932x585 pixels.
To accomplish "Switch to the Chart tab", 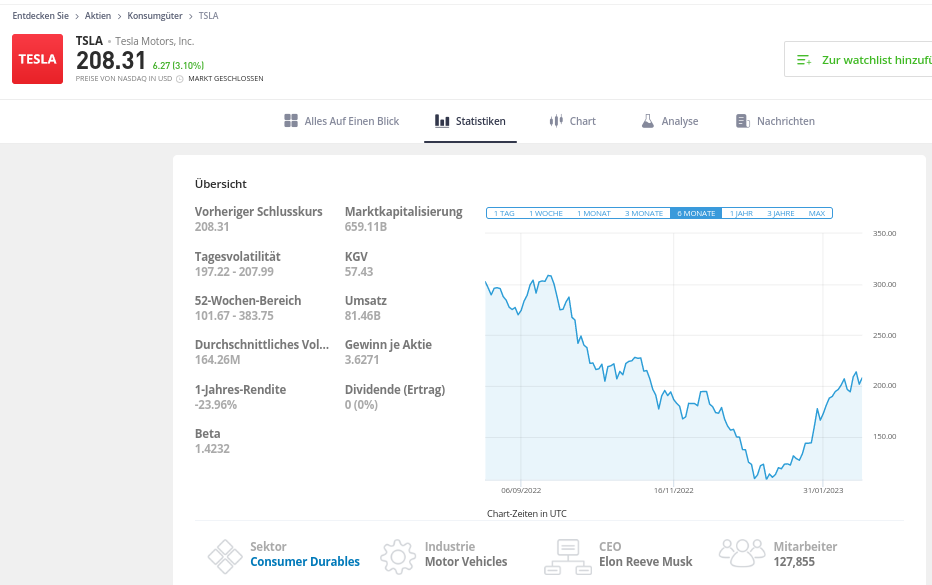I will coord(572,121).
